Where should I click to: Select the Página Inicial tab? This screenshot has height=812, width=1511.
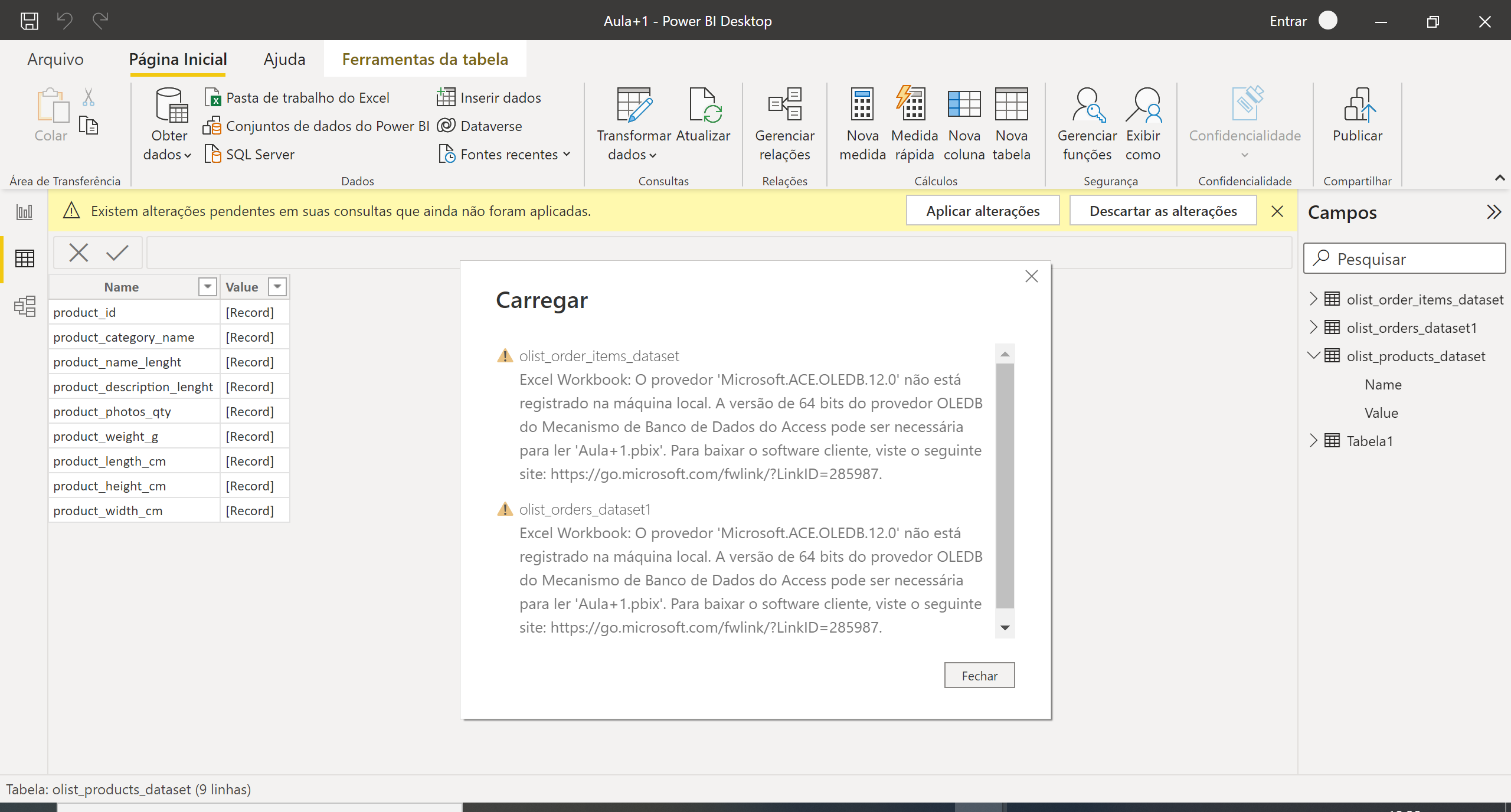coord(178,59)
